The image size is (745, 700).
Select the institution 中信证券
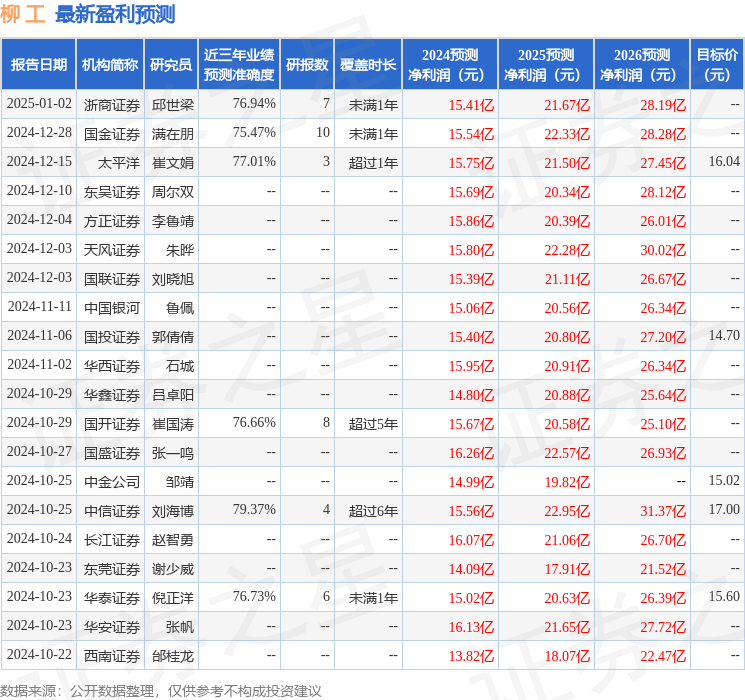pos(112,511)
